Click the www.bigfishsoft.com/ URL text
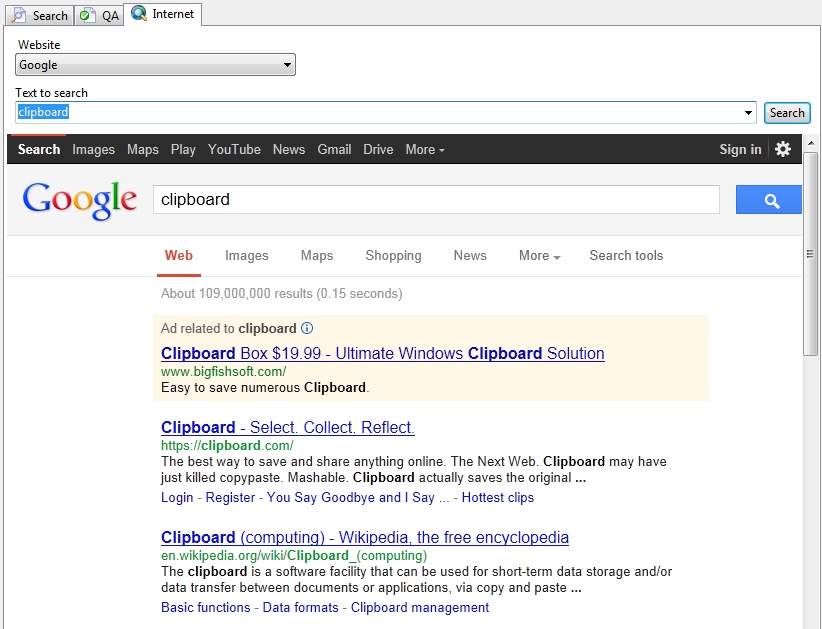The width and height of the screenshot is (822, 629). click(223, 372)
